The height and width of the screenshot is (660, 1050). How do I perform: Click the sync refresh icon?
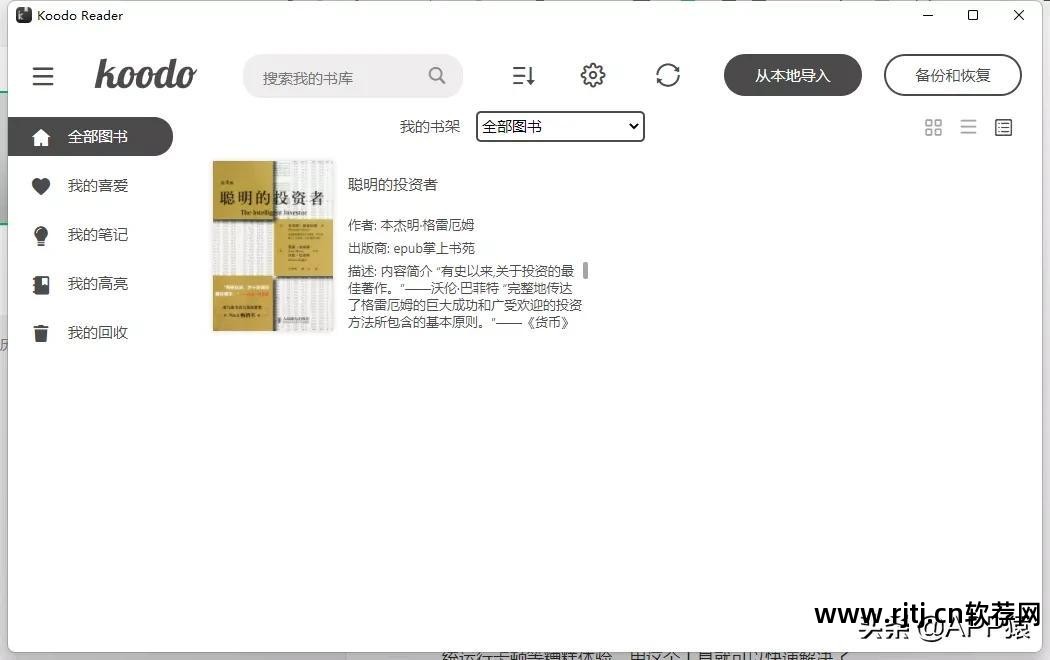point(668,75)
